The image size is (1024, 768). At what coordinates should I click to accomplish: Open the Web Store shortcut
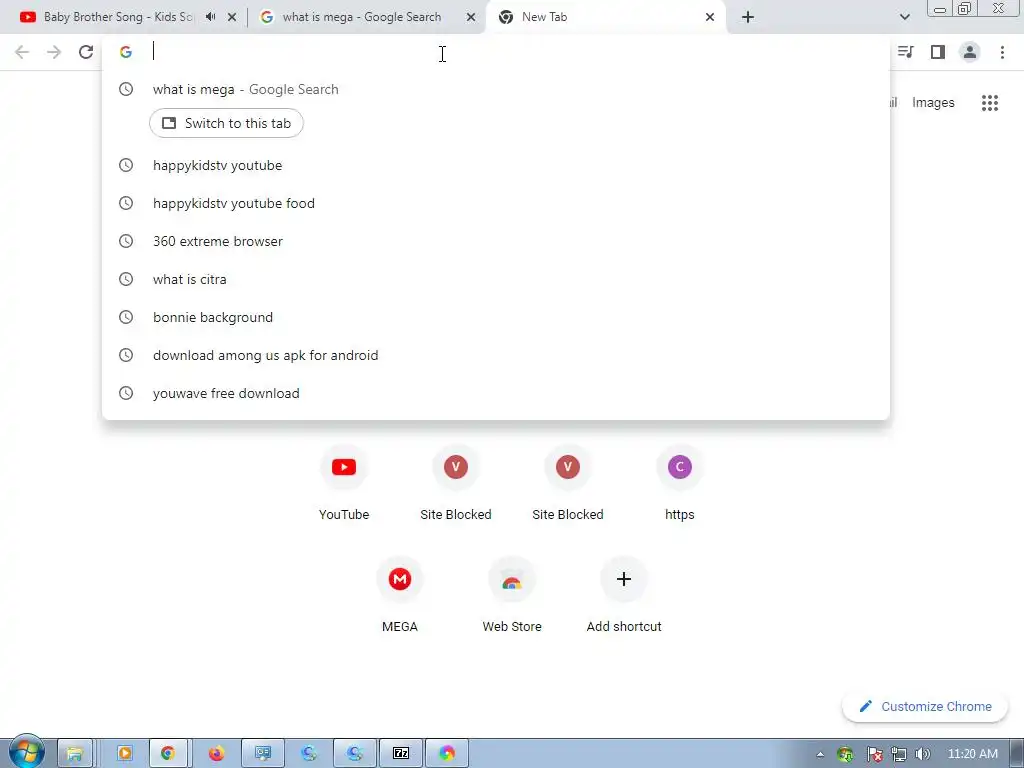click(512, 596)
